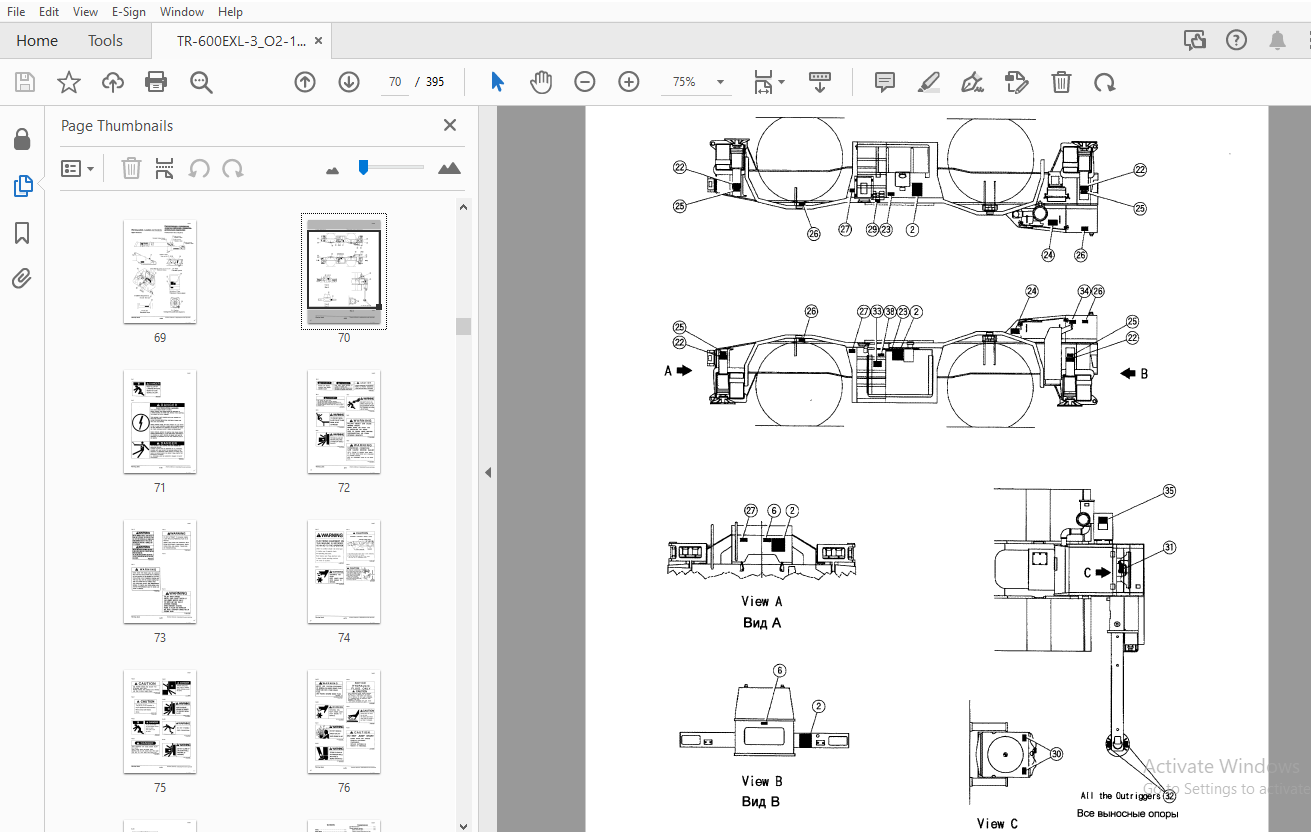The image size is (1311, 832).
Task: Click the read mode keyboard icon
Action: click(820, 82)
